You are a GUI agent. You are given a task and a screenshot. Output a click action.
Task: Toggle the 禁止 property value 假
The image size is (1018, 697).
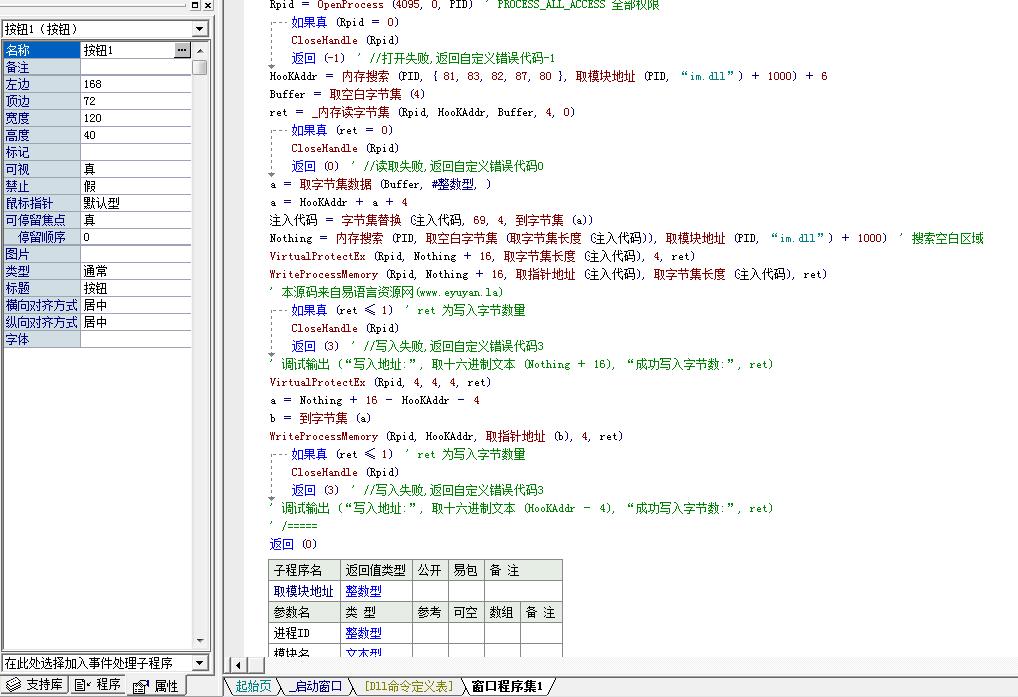tap(136, 186)
